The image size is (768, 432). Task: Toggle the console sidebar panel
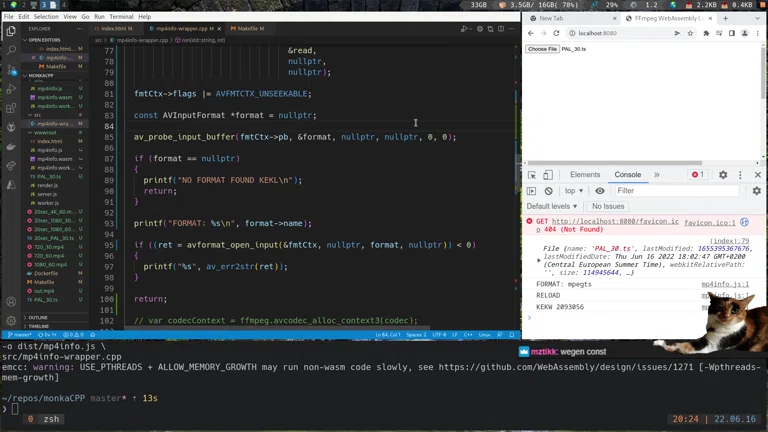pos(531,191)
